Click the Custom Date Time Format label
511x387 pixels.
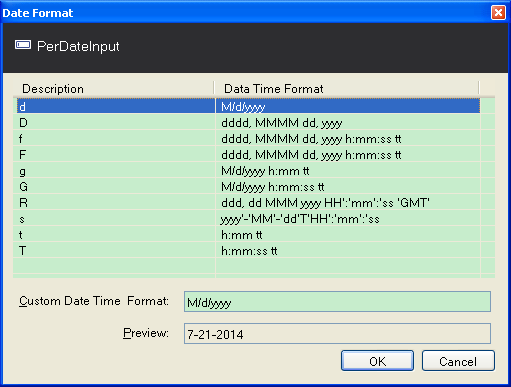pyautogui.click(x=94, y=301)
